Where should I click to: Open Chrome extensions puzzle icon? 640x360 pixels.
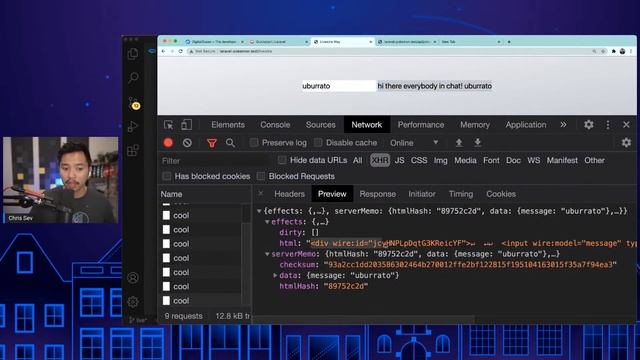coord(613,51)
